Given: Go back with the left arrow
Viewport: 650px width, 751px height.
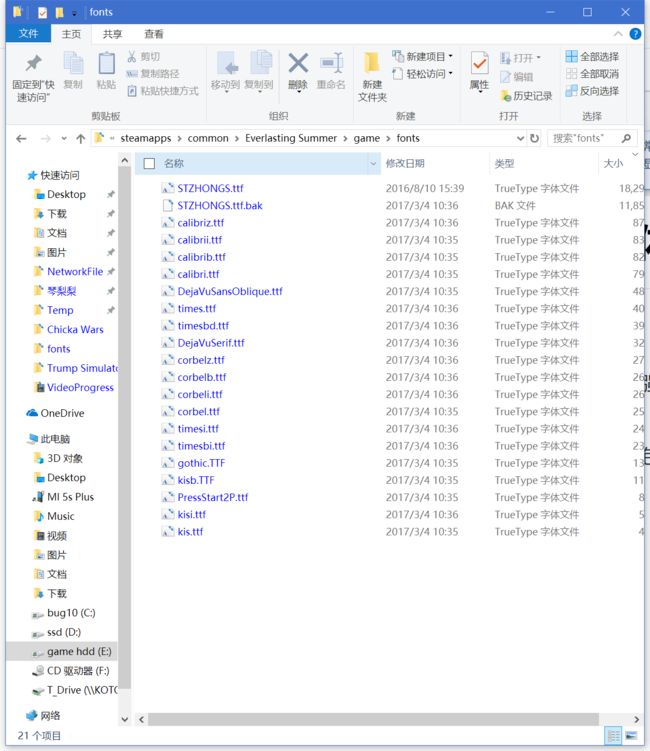Looking at the screenshot, I should 21,139.
